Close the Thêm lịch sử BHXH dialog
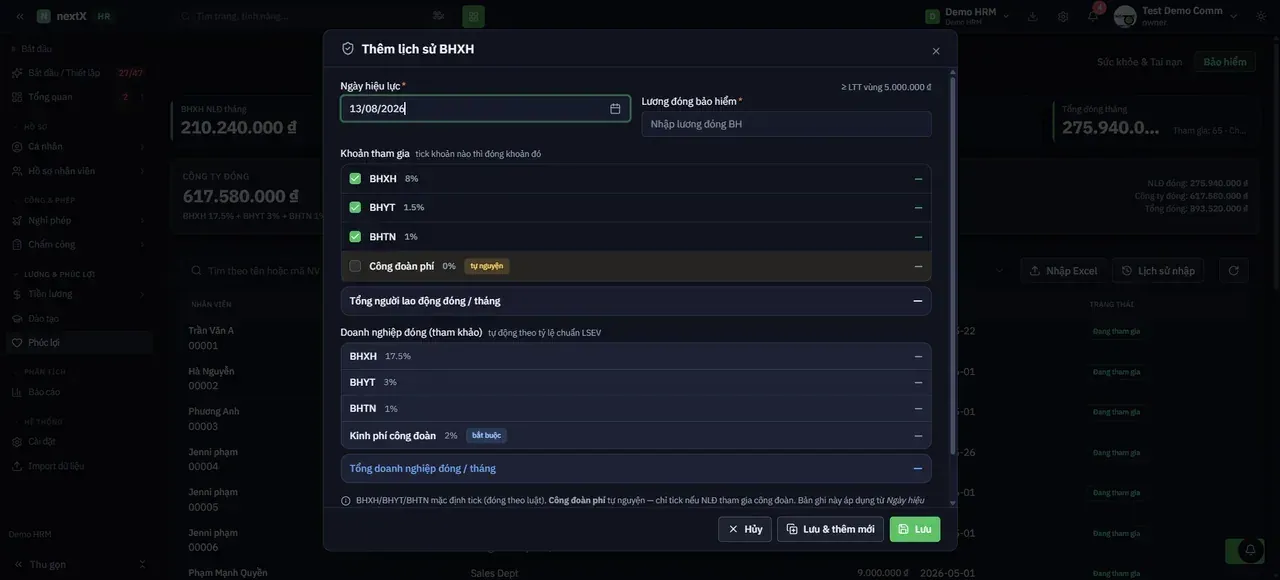Screen dimensions: 1280x580 (936, 51)
